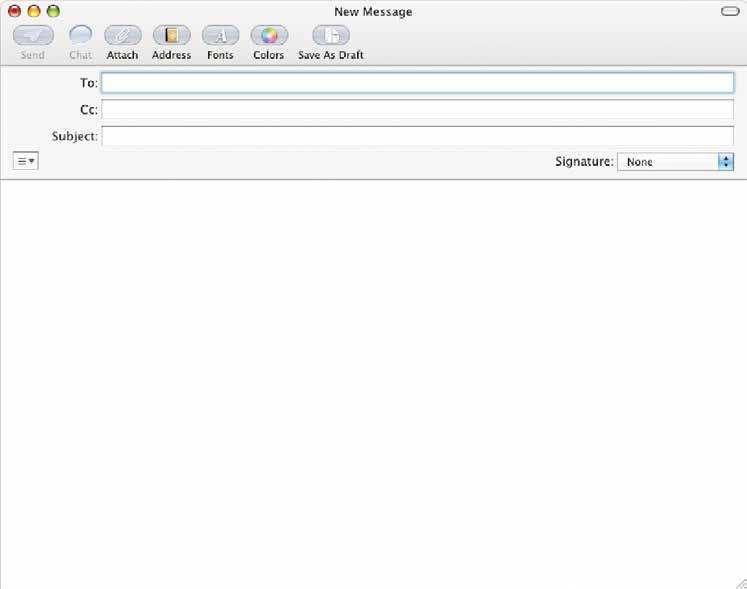Minimize the New Message window
This screenshot has height=589, width=747.
pyautogui.click(x=34, y=11)
